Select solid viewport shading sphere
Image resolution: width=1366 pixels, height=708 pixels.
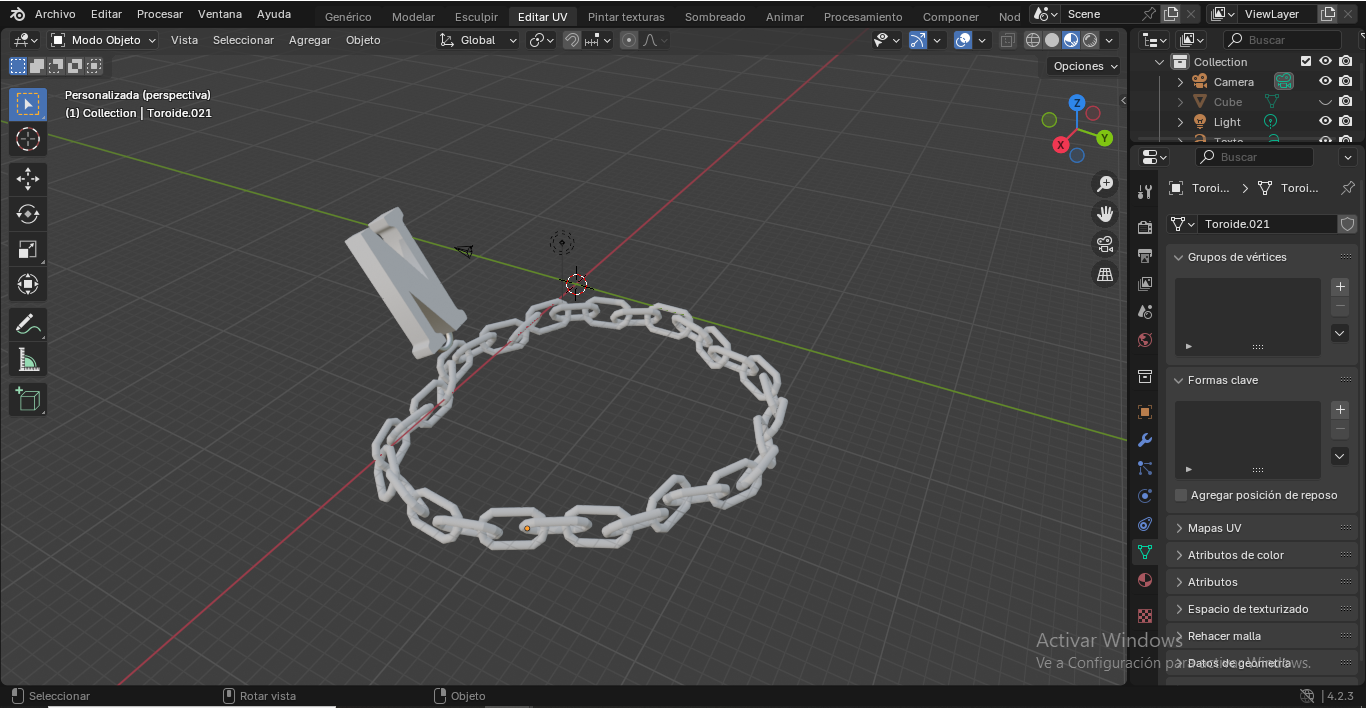pos(1052,40)
